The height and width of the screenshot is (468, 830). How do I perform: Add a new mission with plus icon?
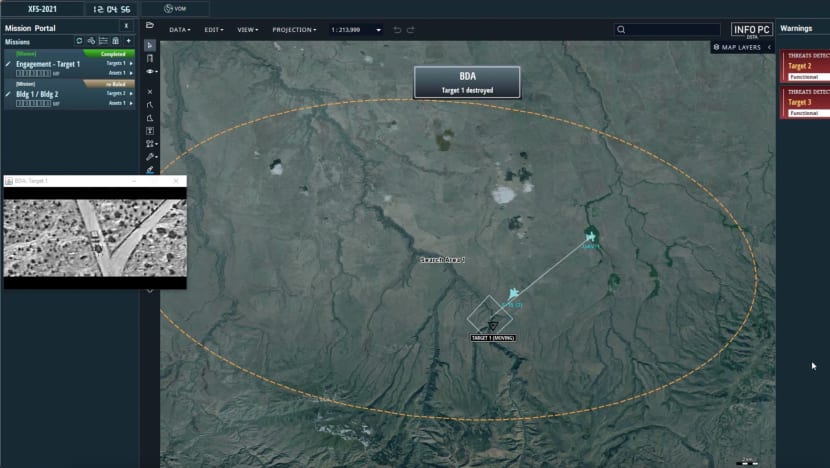pos(128,41)
